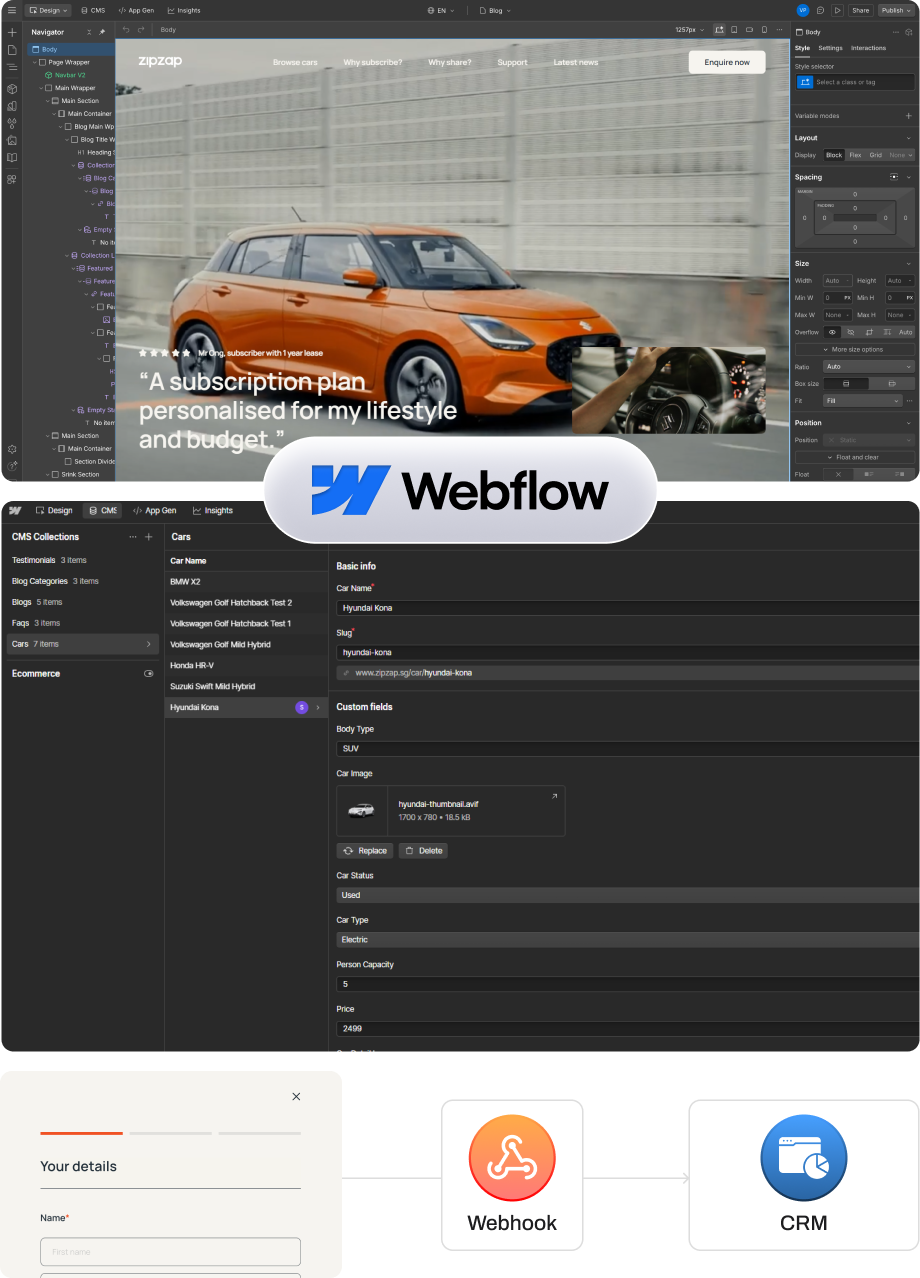The width and height of the screenshot is (920, 1278).
Task: Open the Pages panel icon in Designer sidebar
Action: tap(12, 49)
